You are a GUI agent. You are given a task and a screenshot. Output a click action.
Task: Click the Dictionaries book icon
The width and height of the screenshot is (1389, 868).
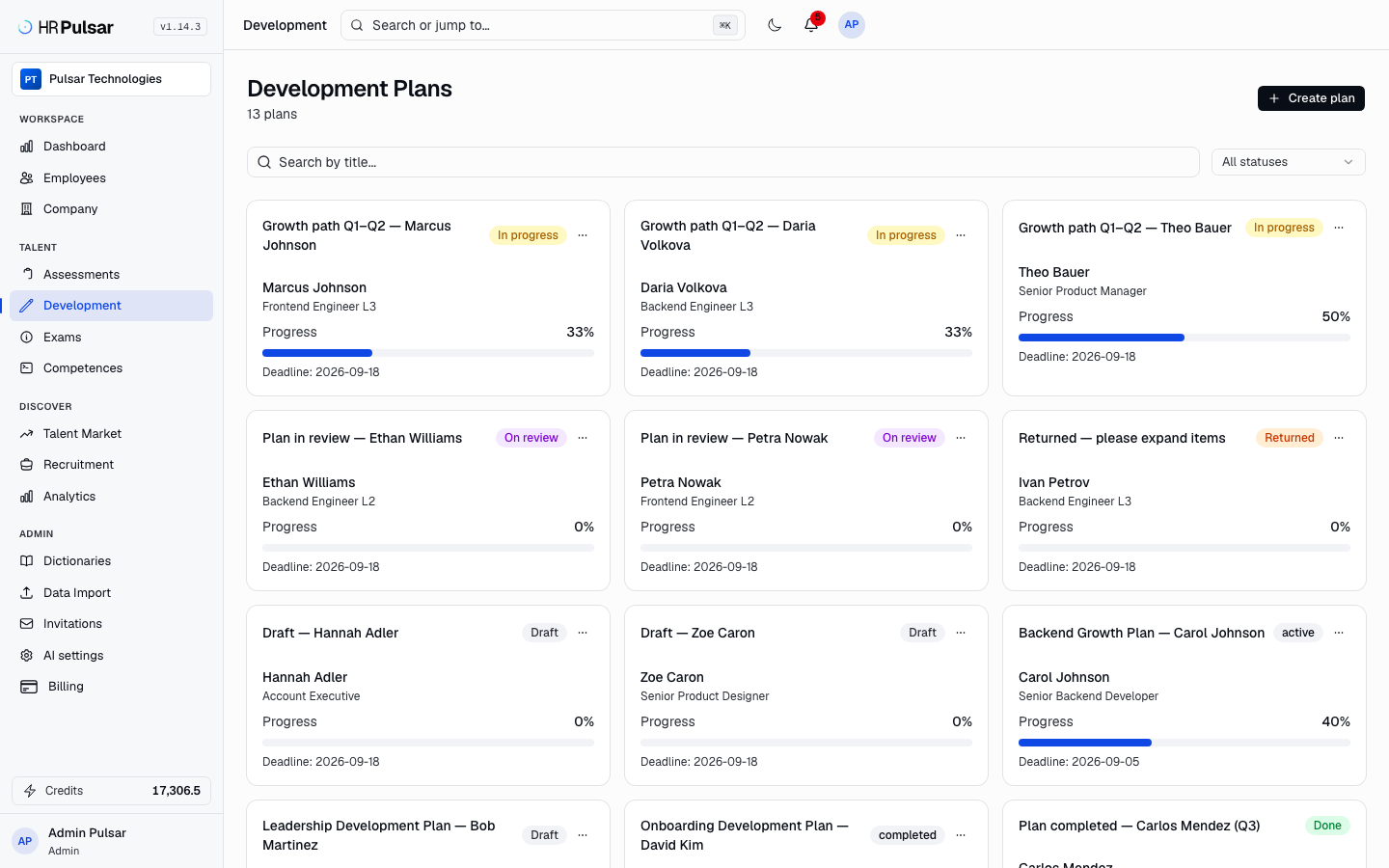pos(27,561)
